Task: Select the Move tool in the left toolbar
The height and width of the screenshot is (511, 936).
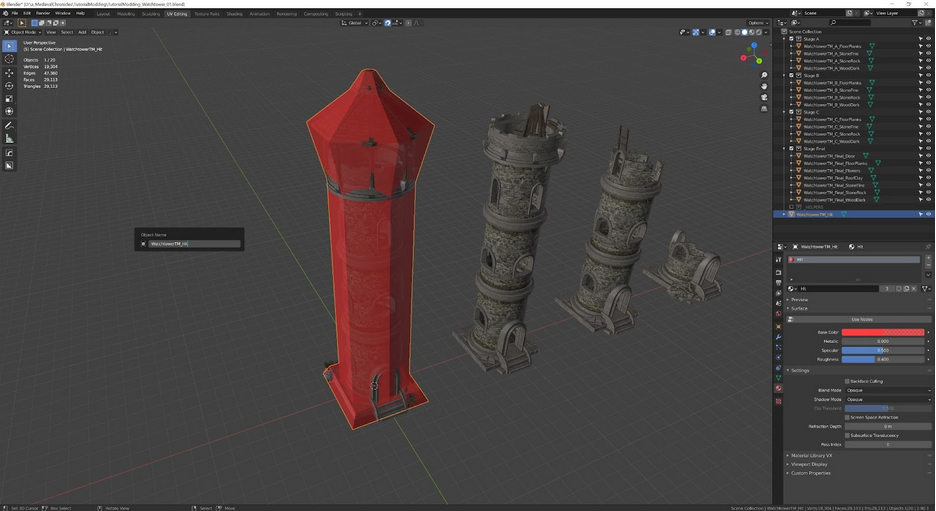Action: (x=9, y=73)
